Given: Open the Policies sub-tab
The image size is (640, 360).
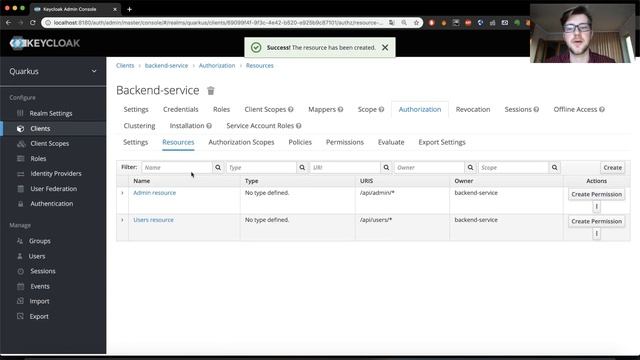Looking at the screenshot, I should pos(300,142).
